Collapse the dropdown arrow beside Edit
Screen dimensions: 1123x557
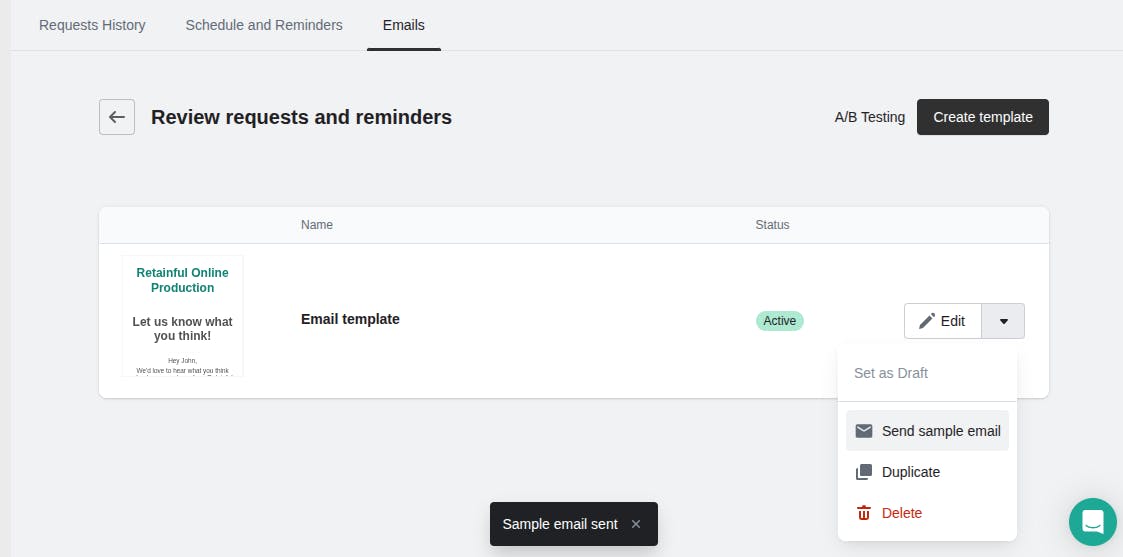point(1003,321)
